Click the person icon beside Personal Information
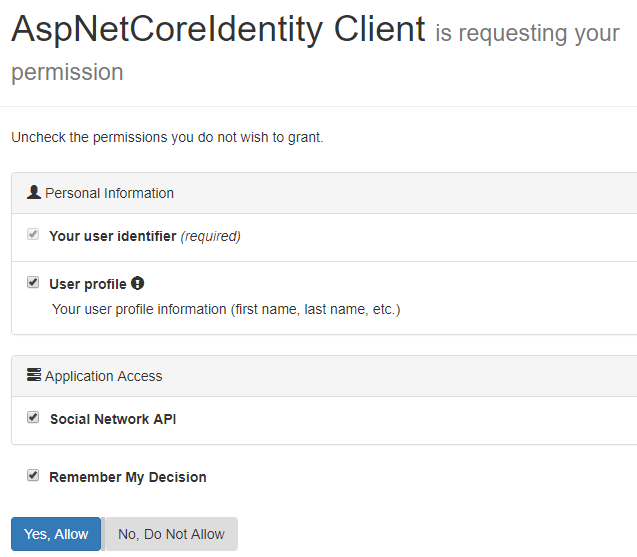637x557 pixels. pos(34,193)
